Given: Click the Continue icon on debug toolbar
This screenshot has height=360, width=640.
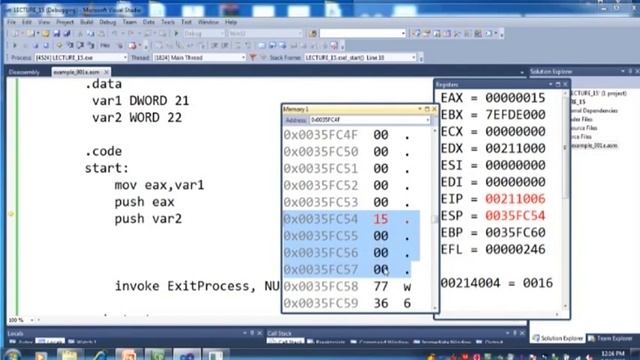Looking at the screenshot, I should [x=15, y=46].
